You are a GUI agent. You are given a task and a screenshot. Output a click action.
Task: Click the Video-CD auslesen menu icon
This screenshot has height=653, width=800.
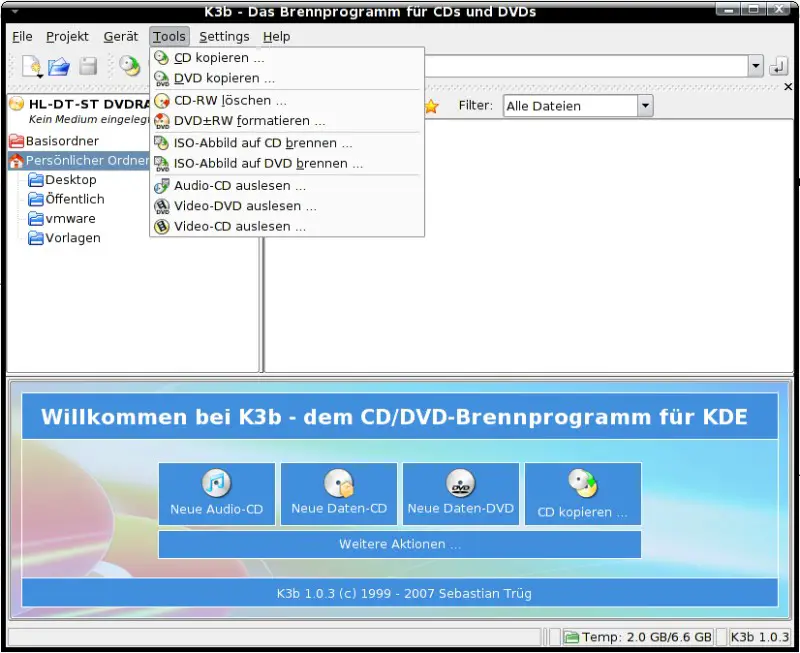pos(162,227)
